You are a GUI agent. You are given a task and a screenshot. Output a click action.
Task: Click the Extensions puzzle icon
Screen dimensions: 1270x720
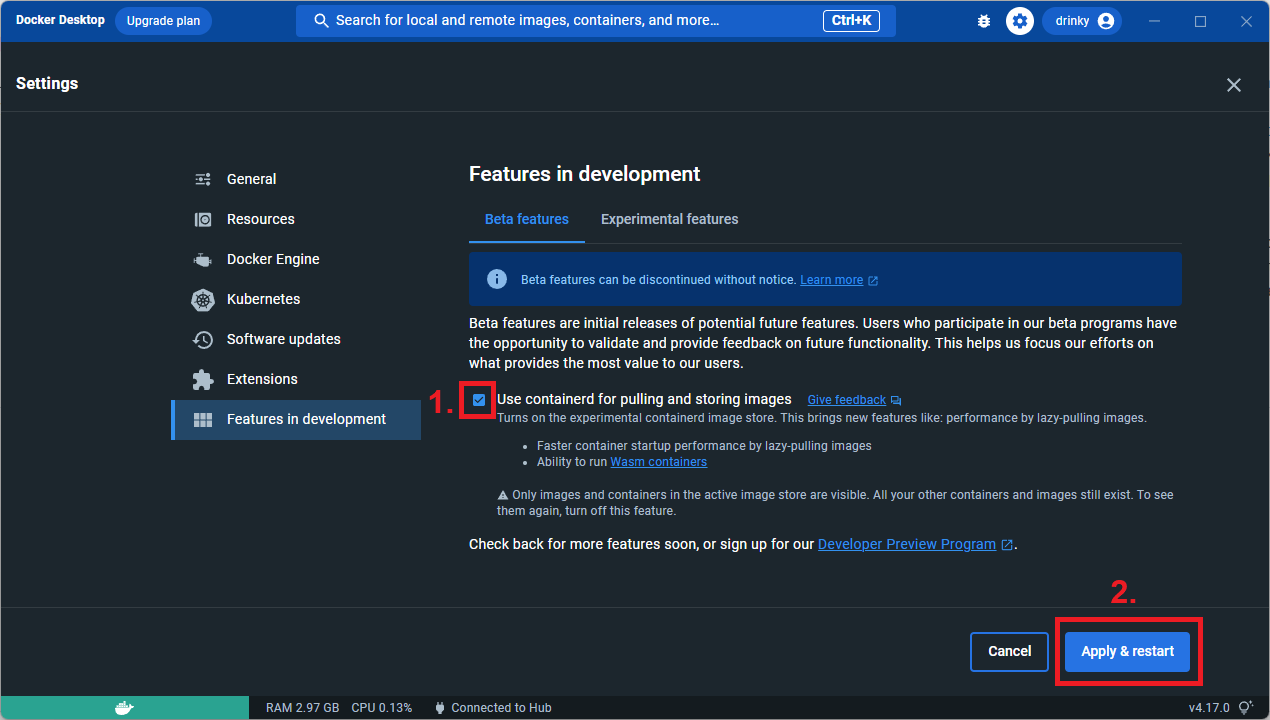coord(203,379)
